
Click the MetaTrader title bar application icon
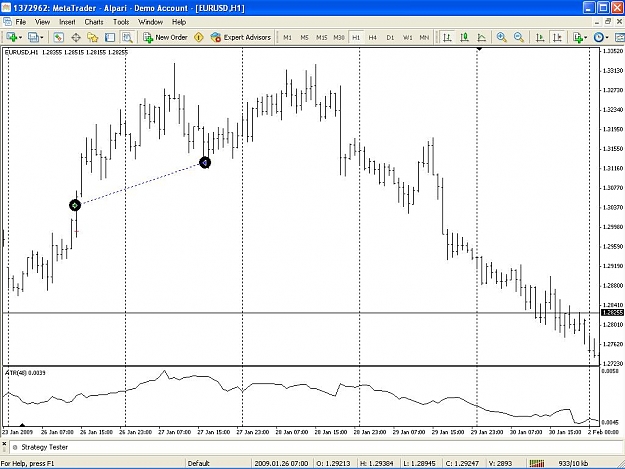pyautogui.click(x=6, y=8)
